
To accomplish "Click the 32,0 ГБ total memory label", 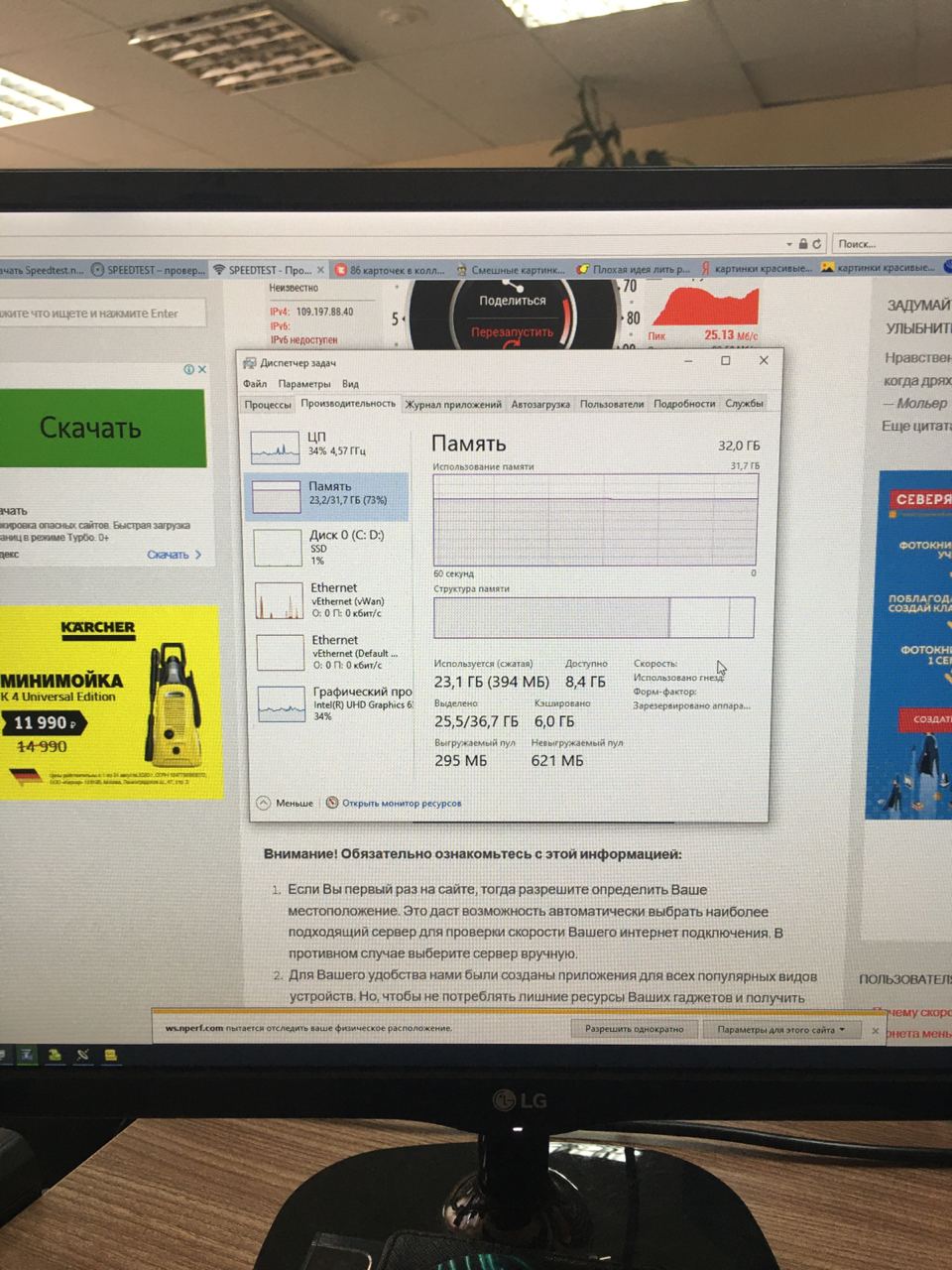I will point(739,445).
